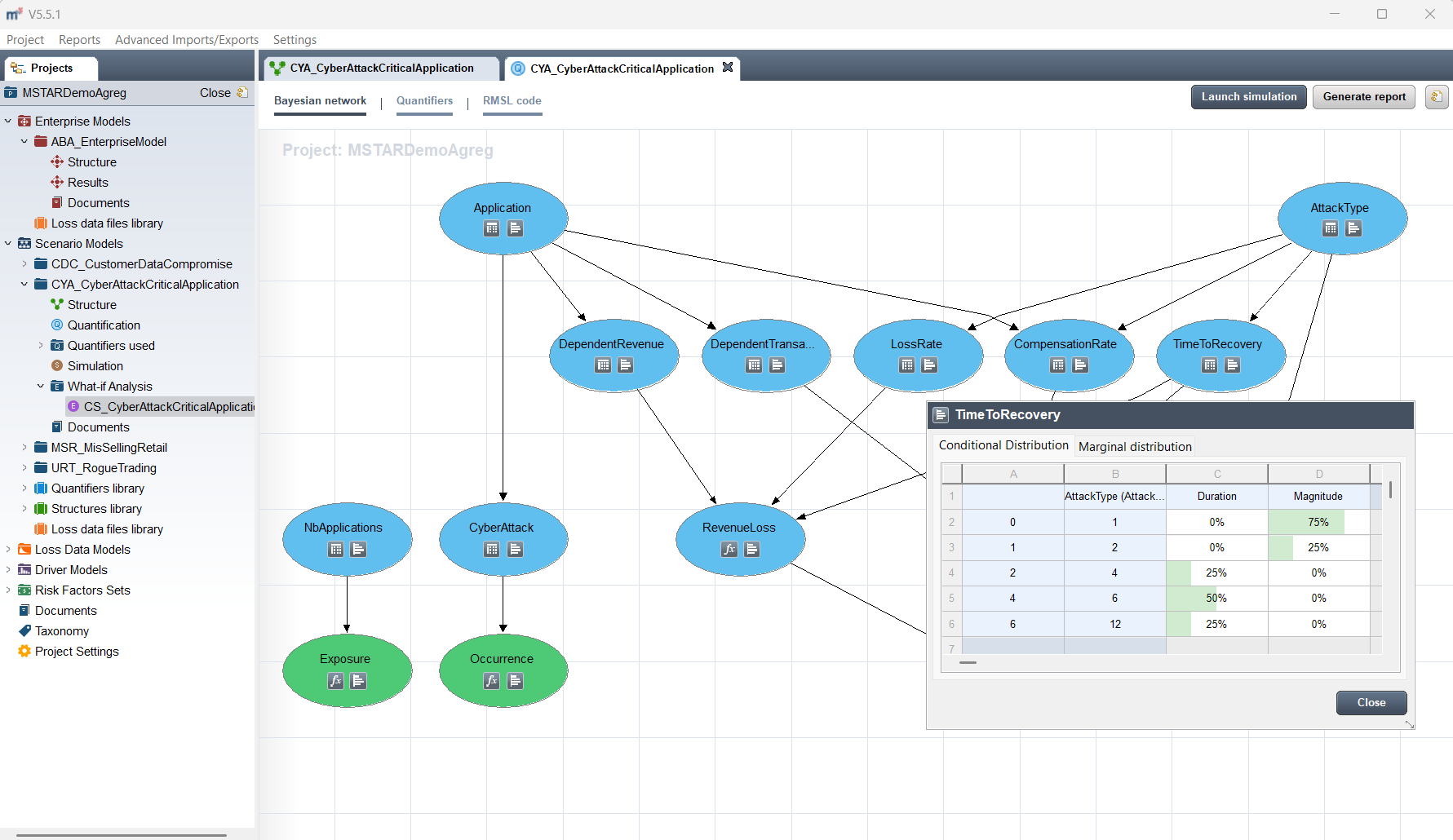
Task: Open the Settings menu
Action: click(x=295, y=40)
